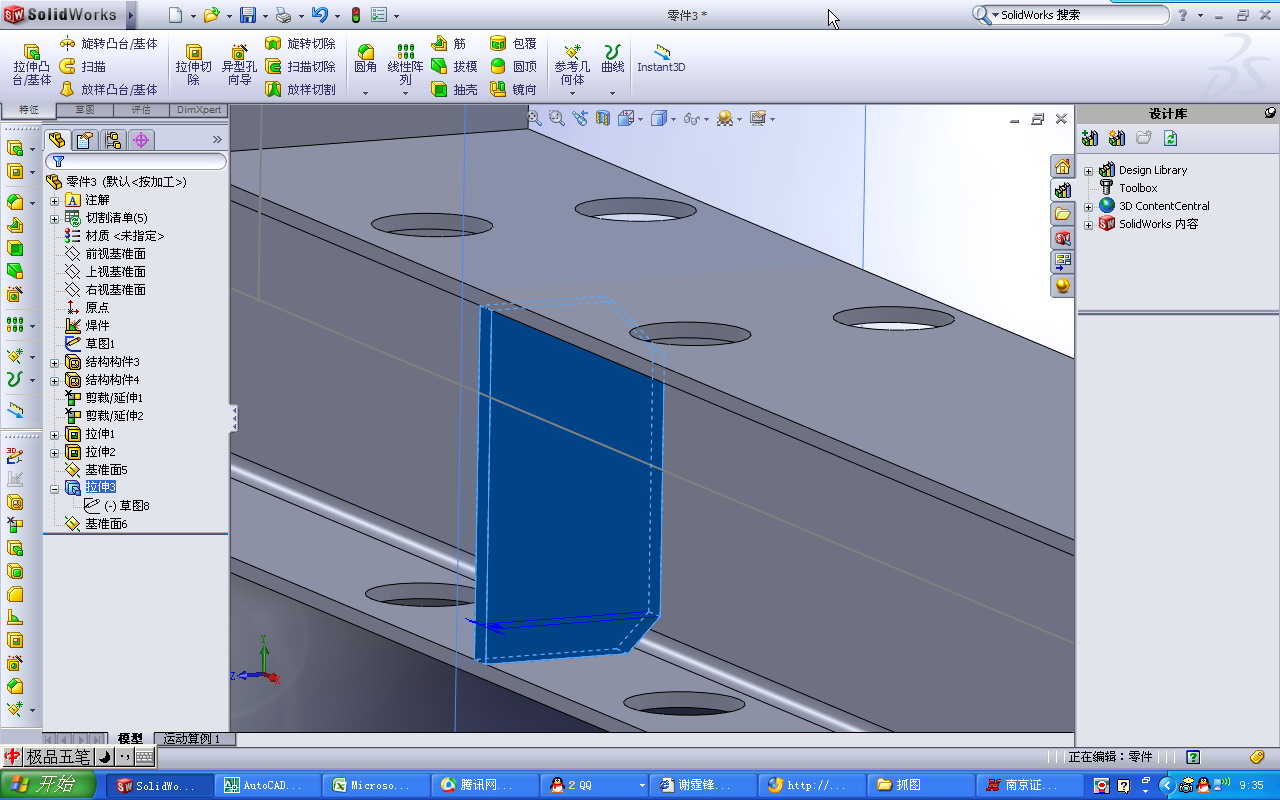Click the feature tree filter field
This screenshot has height=800, width=1280.
click(x=135, y=161)
